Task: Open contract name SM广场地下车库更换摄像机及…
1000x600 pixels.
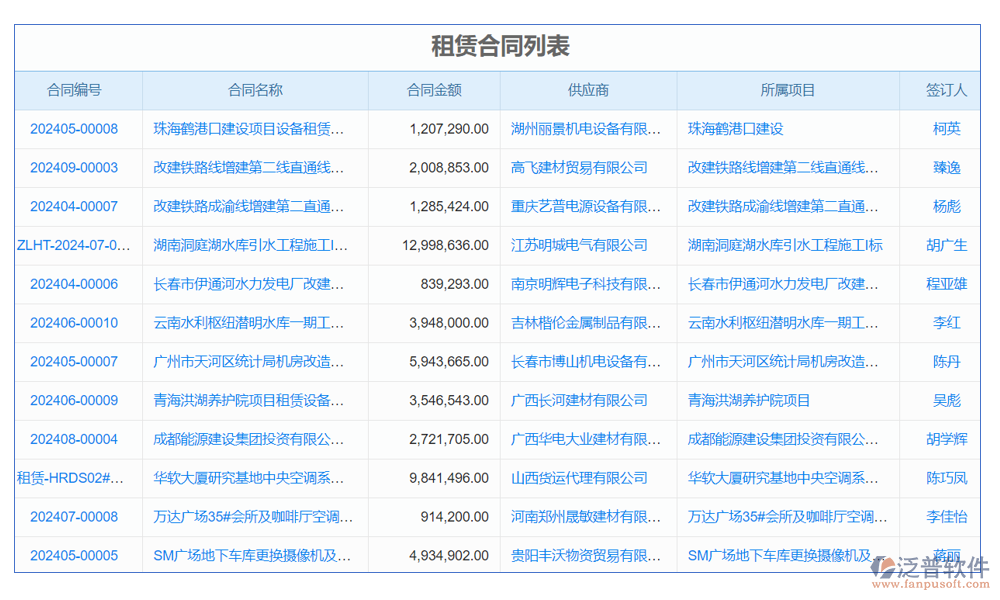Action: 252,556
